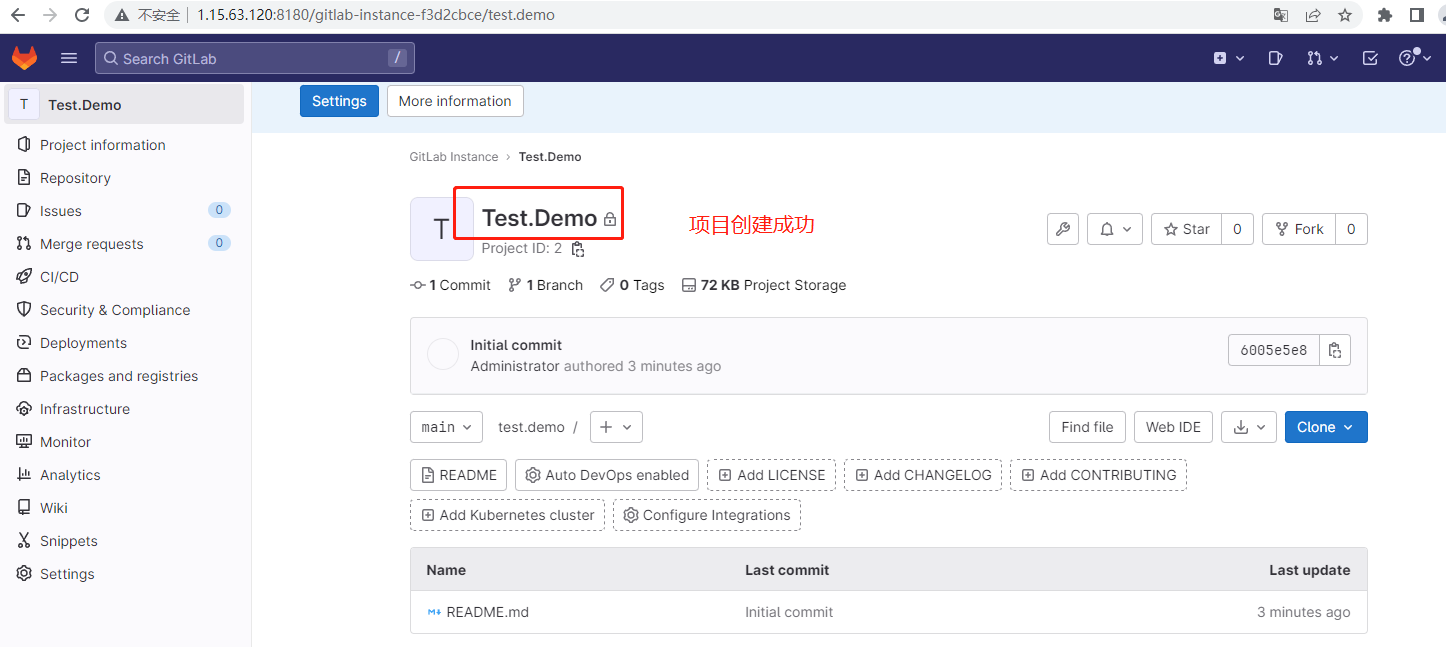The width and height of the screenshot is (1446, 647).
Task: Click Add LICENSE dashed button
Action: coord(772,475)
